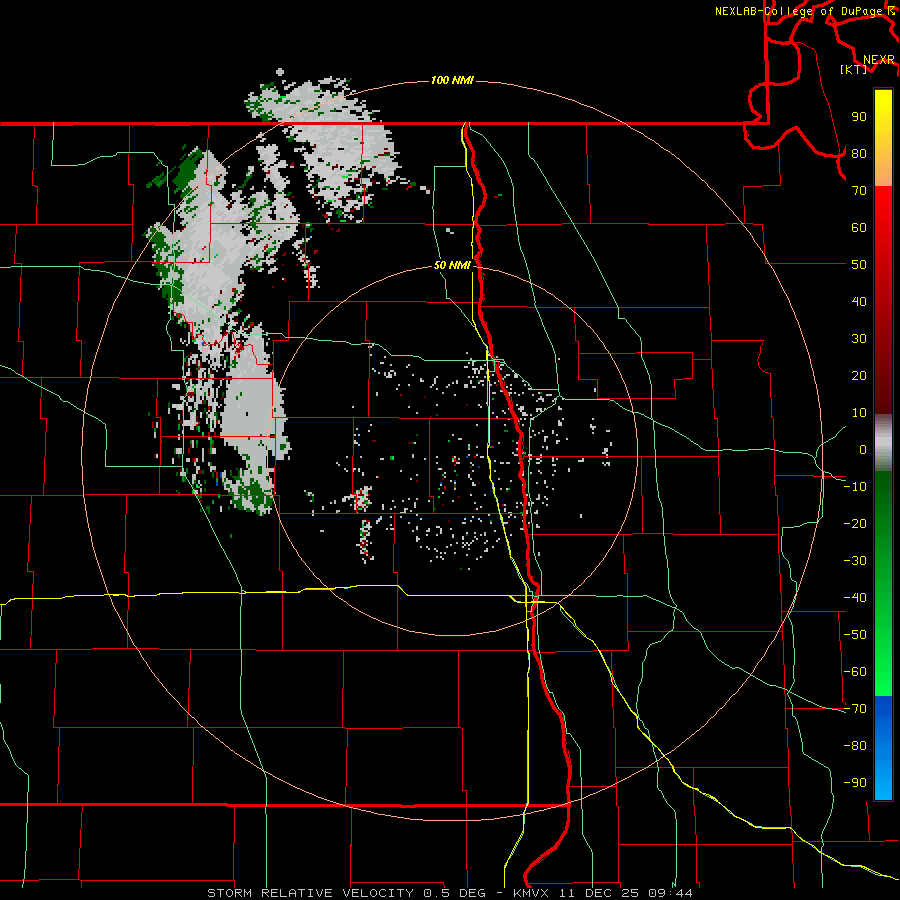Click the color scale value -50
The image size is (900, 900).
(x=855, y=635)
